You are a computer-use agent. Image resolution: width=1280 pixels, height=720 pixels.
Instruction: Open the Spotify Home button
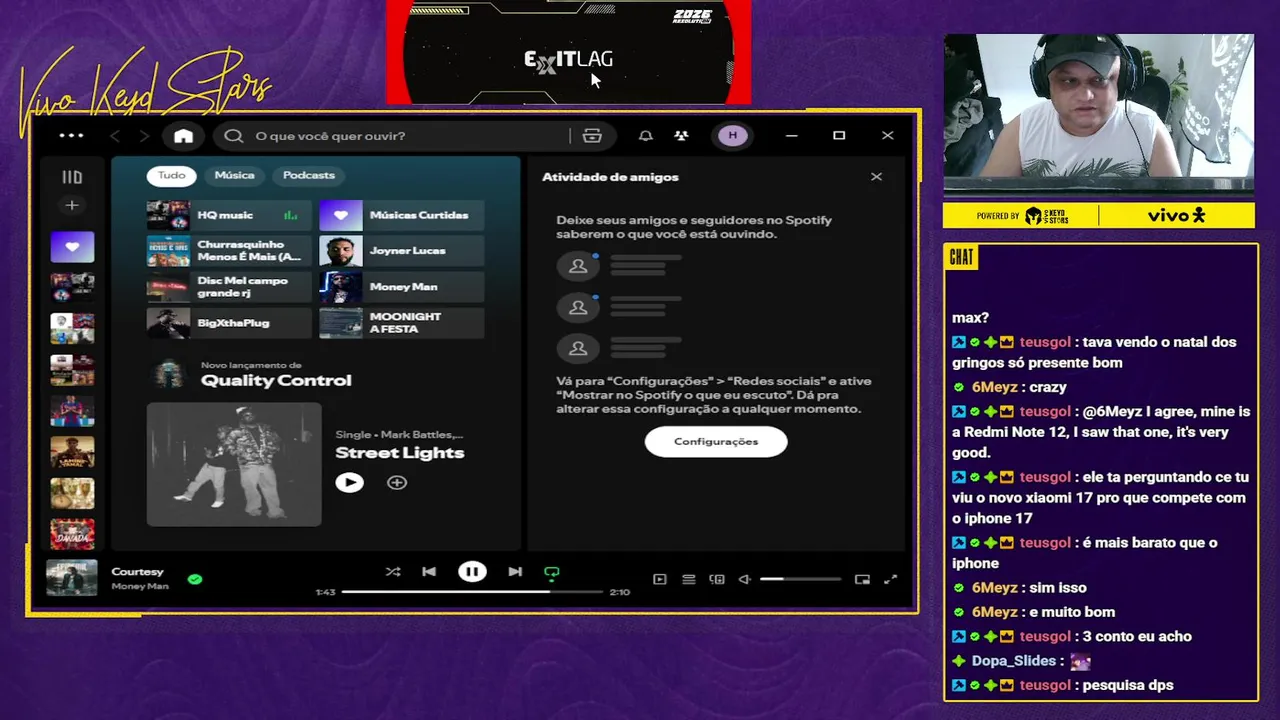click(183, 136)
